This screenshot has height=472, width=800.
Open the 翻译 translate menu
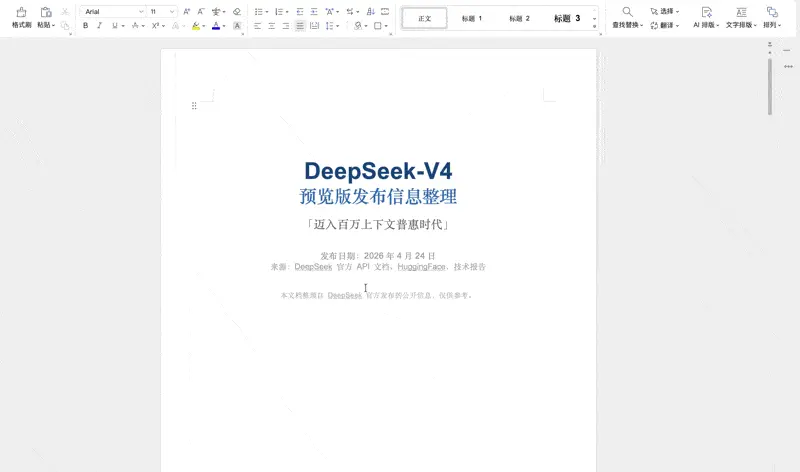pos(664,25)
